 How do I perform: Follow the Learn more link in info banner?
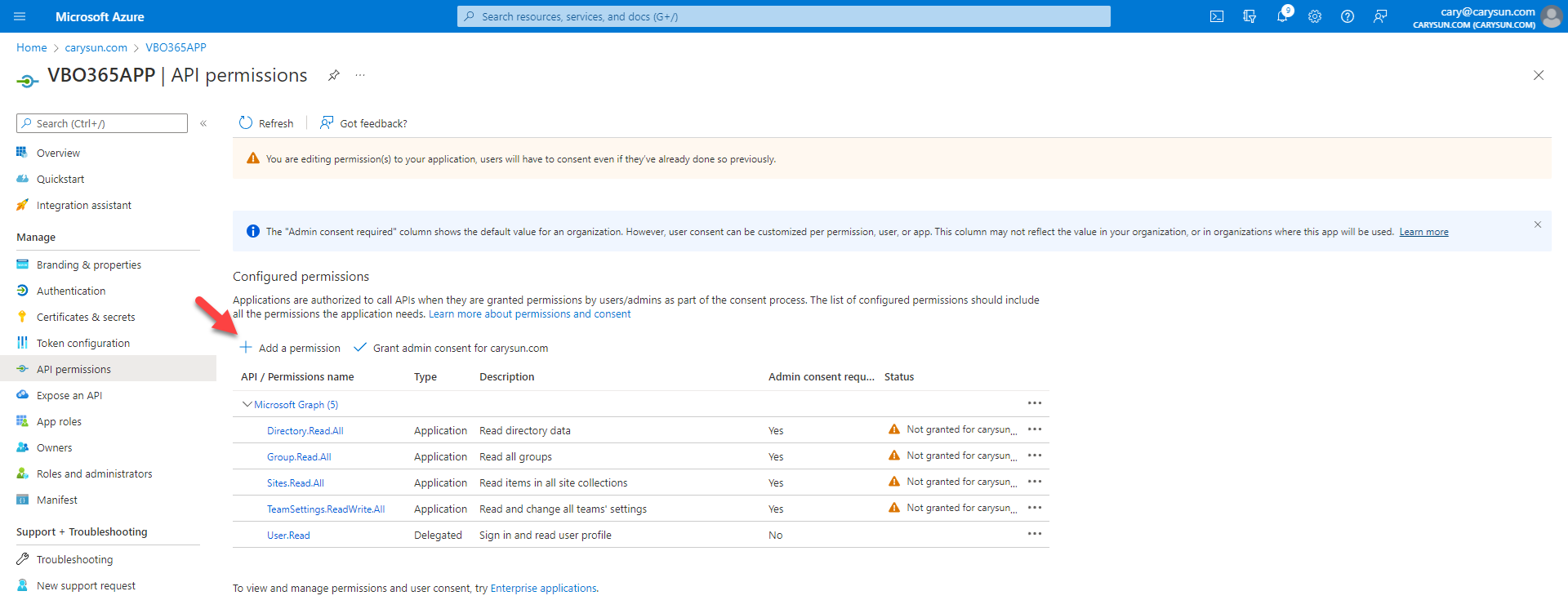(x=1424, y=232)
